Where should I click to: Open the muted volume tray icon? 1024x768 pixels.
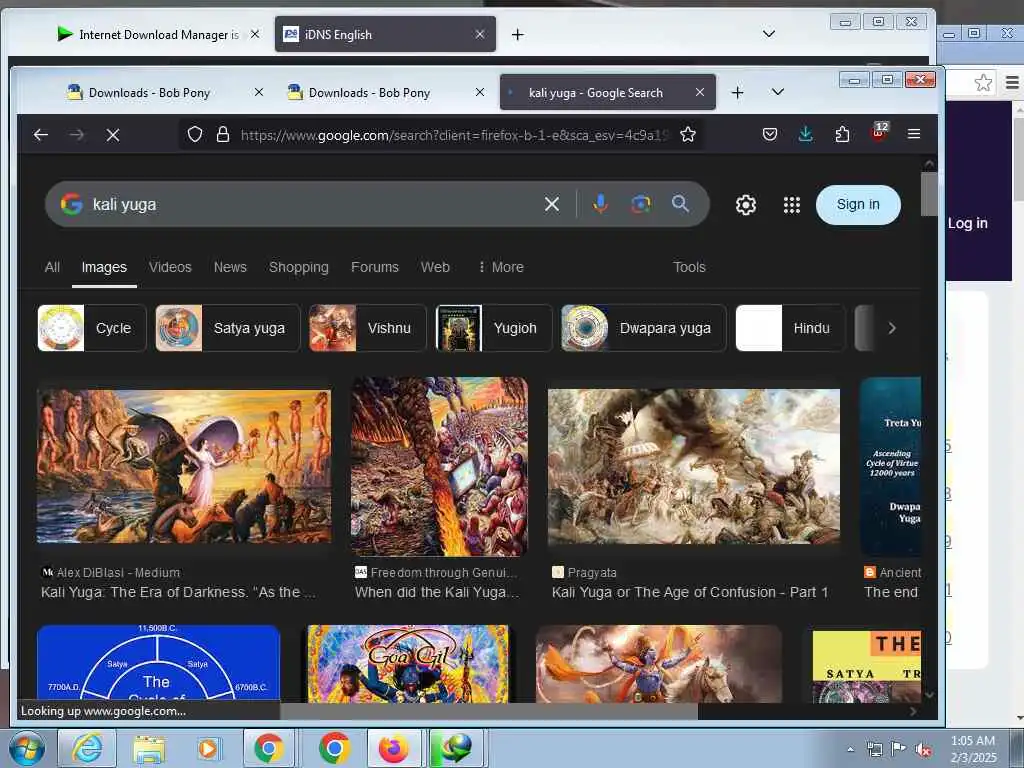point(923,750)
